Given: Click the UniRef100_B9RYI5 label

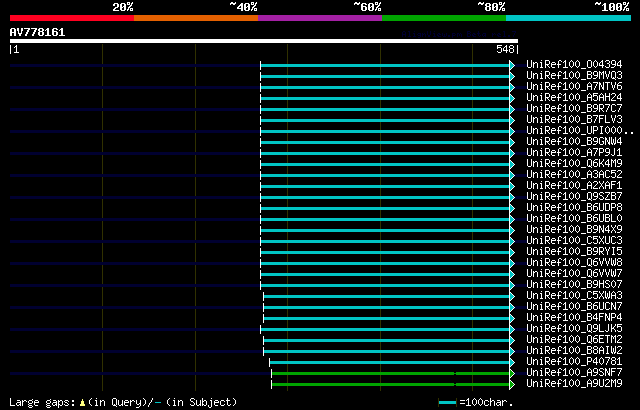Looking at the screenshot, I should pos(574,252).
